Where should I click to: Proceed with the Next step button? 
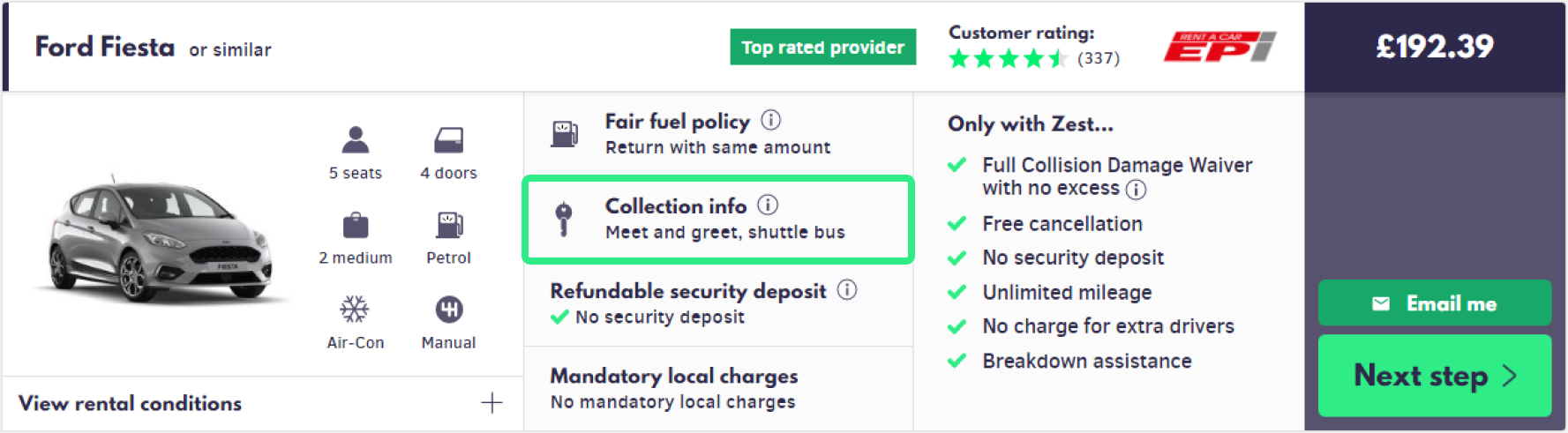[1434, 376]
